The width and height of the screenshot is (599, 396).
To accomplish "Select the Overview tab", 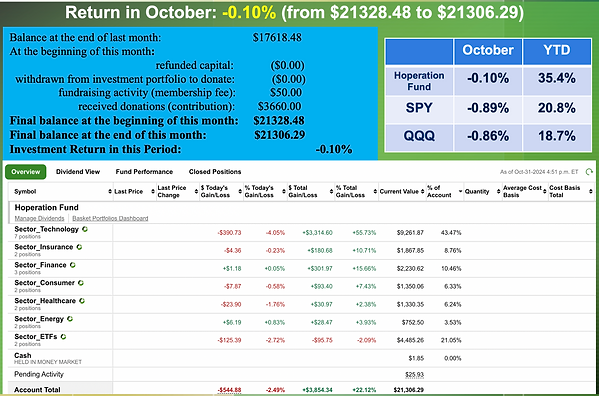I will coord(26,172).
